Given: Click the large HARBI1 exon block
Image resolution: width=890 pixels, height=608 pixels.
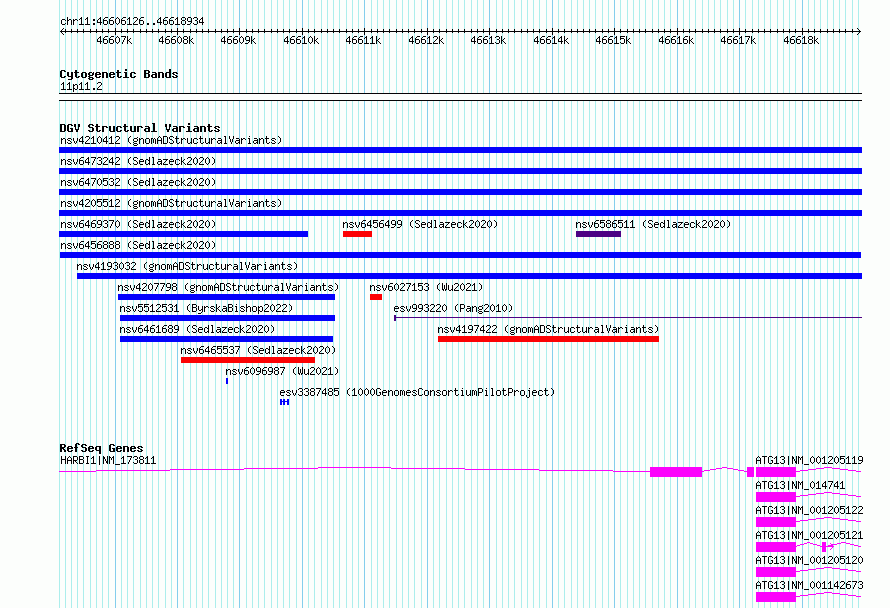Looking at the screenshot, I should (676, 472).
